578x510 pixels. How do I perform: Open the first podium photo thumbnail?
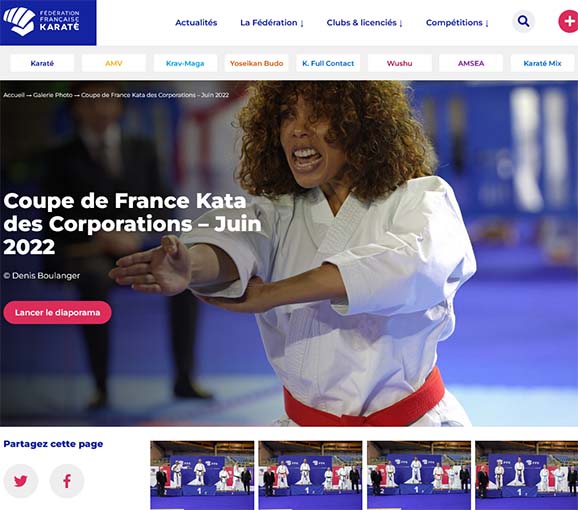click(202, 475)
